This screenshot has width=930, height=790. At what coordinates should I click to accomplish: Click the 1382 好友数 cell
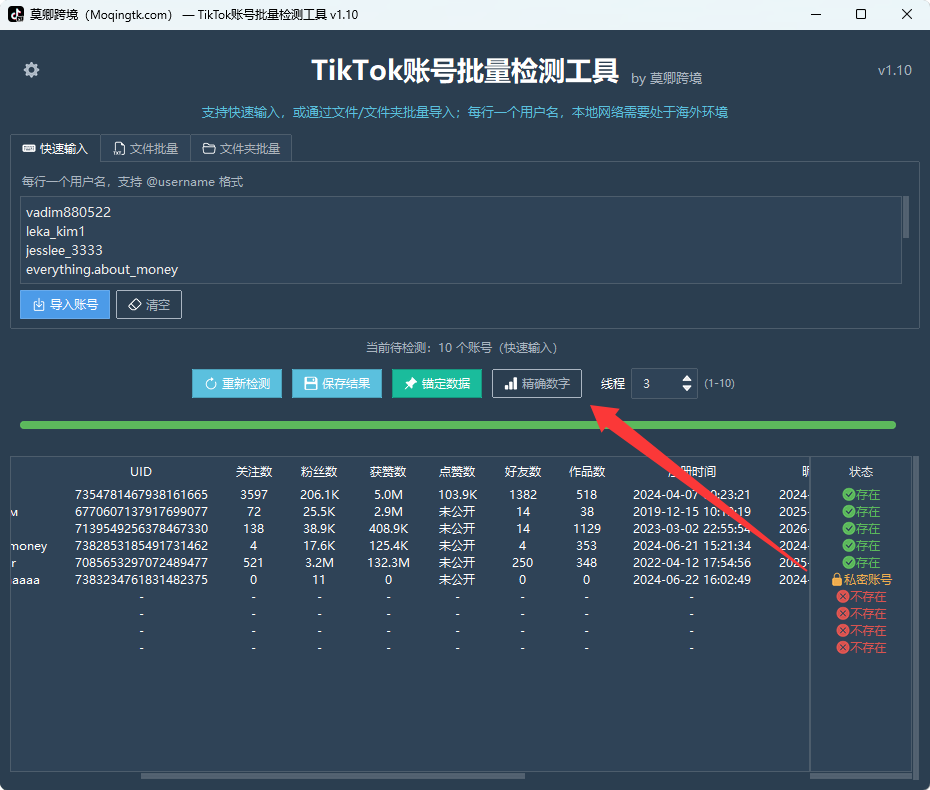coord(523,495)
